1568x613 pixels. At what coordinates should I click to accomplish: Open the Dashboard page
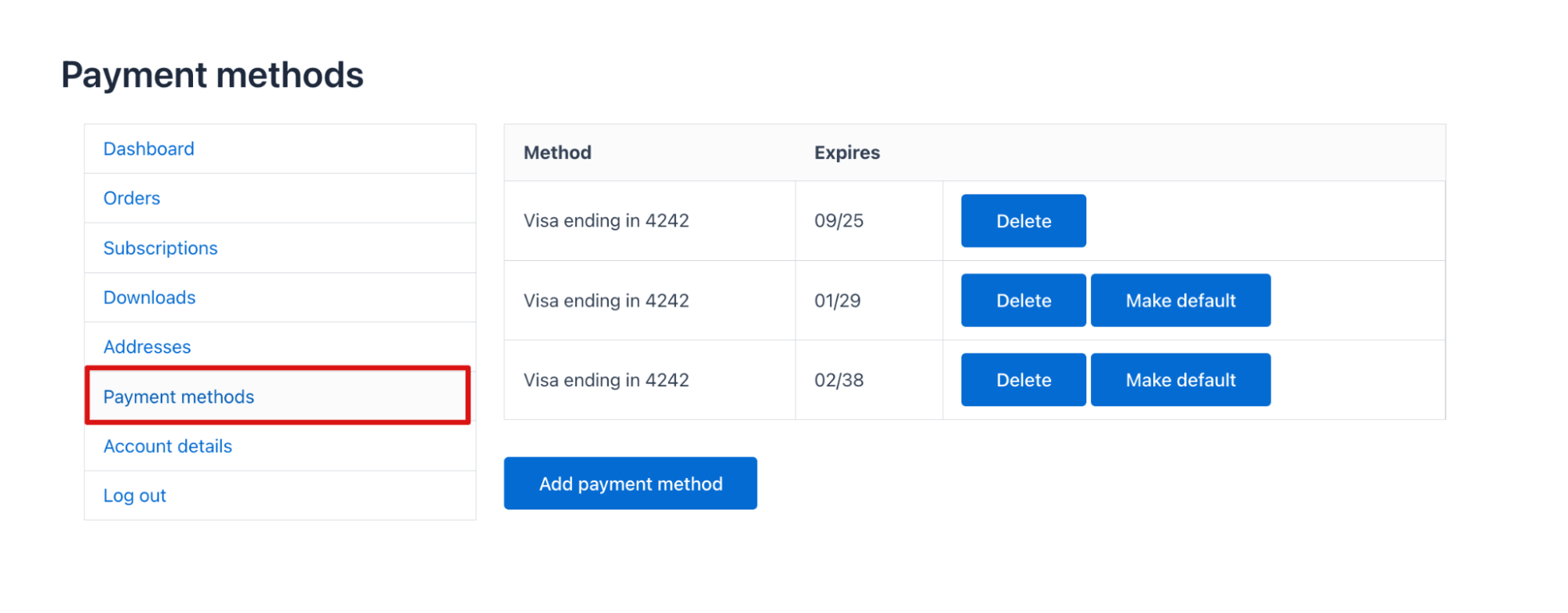[x=148, y=148]
